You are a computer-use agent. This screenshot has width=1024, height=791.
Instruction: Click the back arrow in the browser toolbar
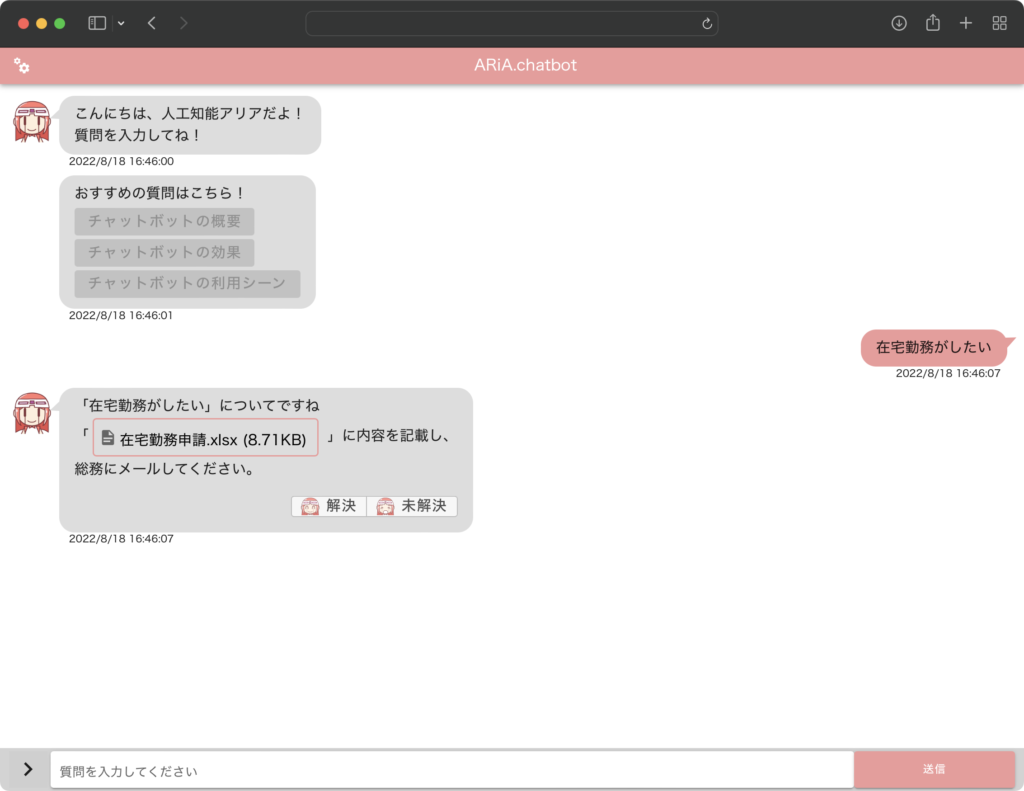151,22
